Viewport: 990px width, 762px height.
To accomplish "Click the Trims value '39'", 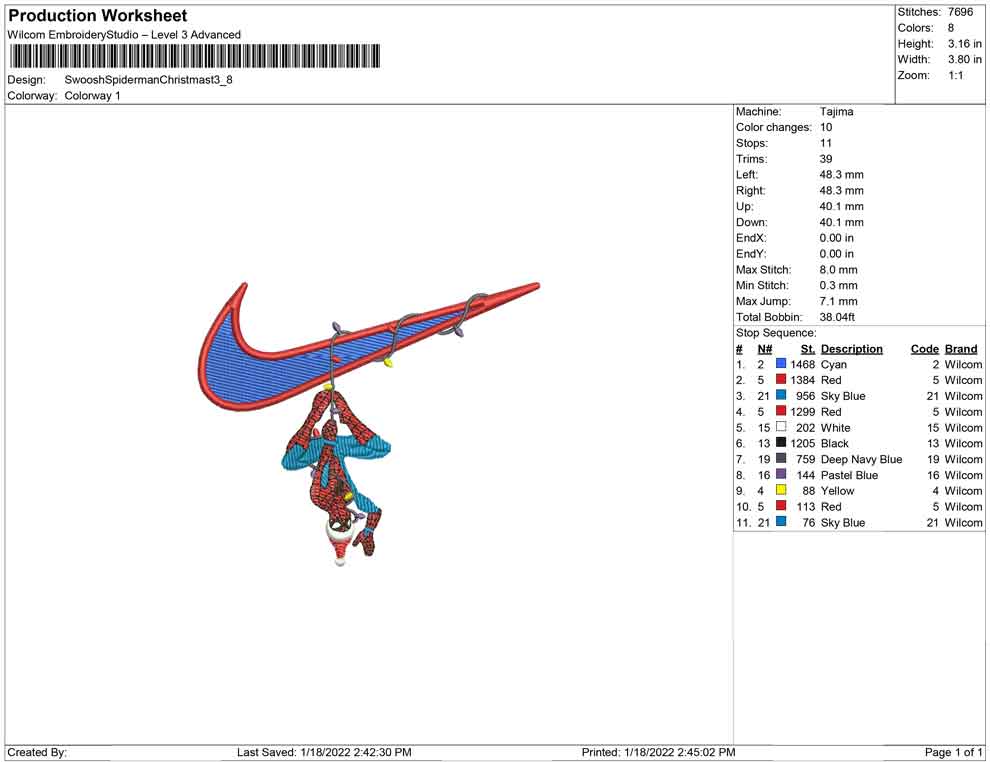I will pos(826,159).
